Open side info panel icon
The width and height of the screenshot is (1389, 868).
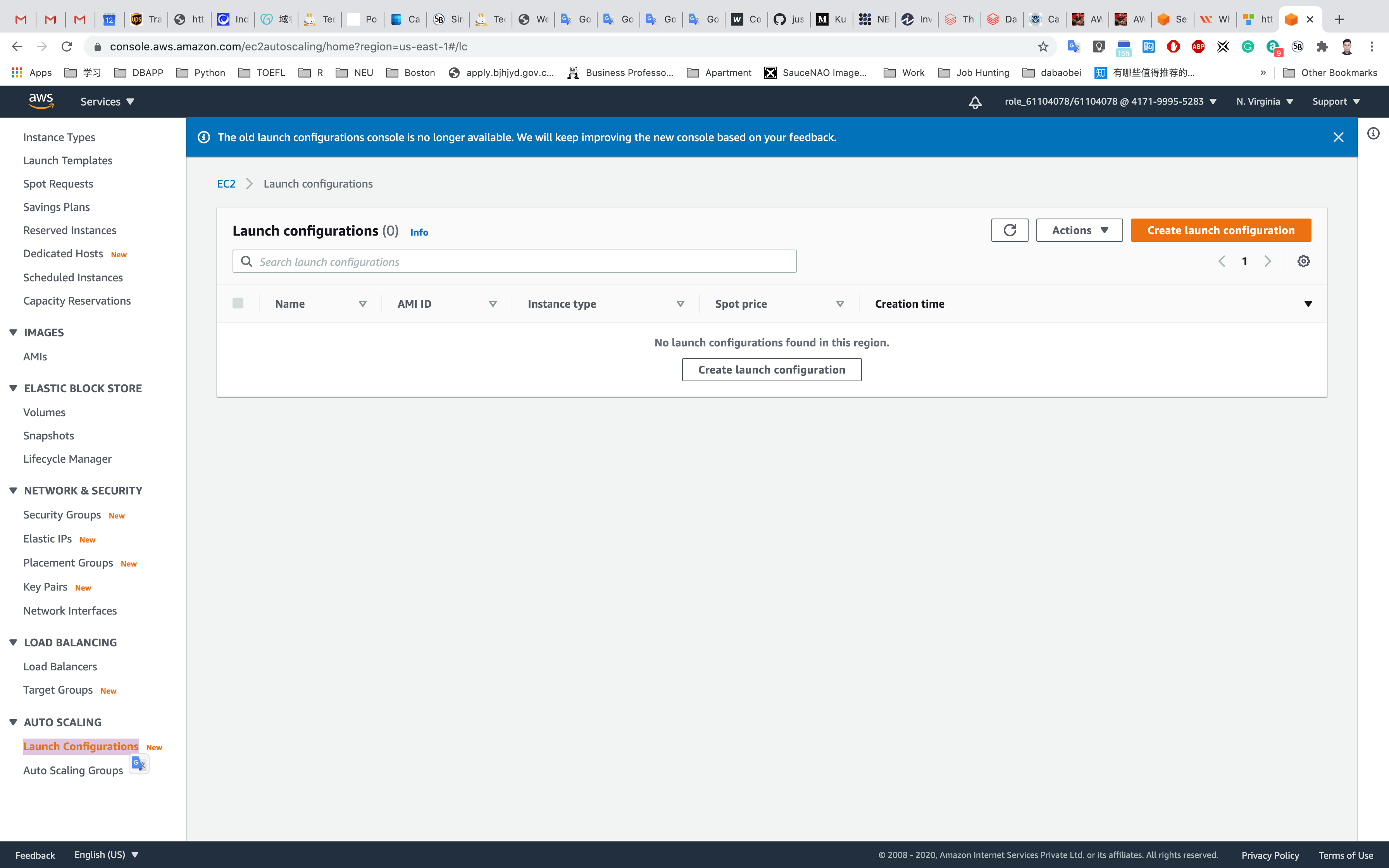pos(1373,134)
